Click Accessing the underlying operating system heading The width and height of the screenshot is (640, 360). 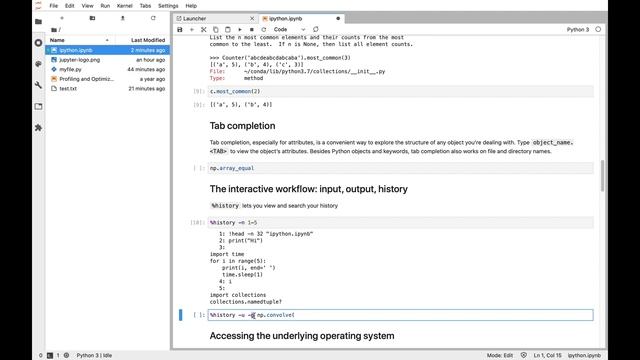[302, 336]
